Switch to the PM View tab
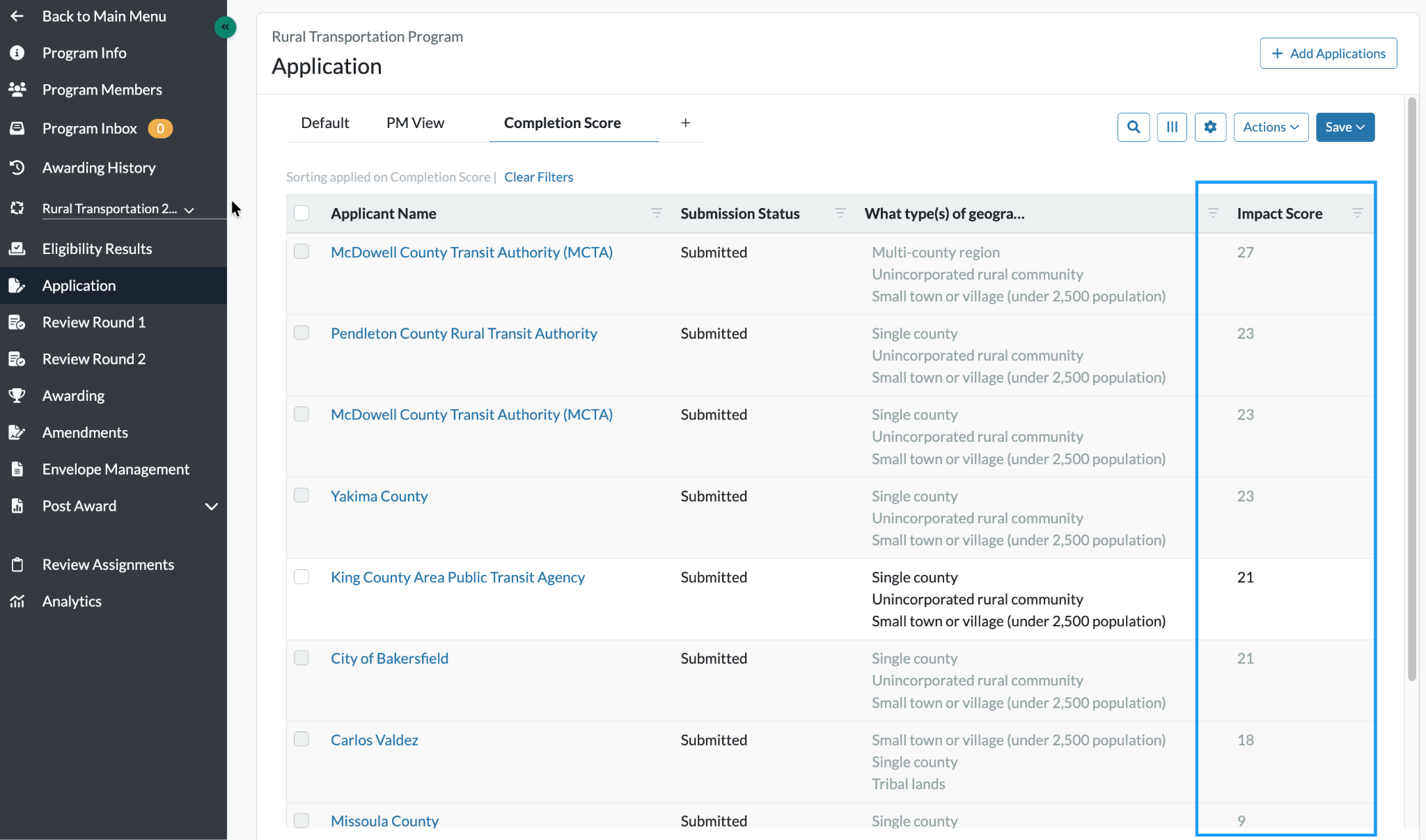 [x=415, y=122]
